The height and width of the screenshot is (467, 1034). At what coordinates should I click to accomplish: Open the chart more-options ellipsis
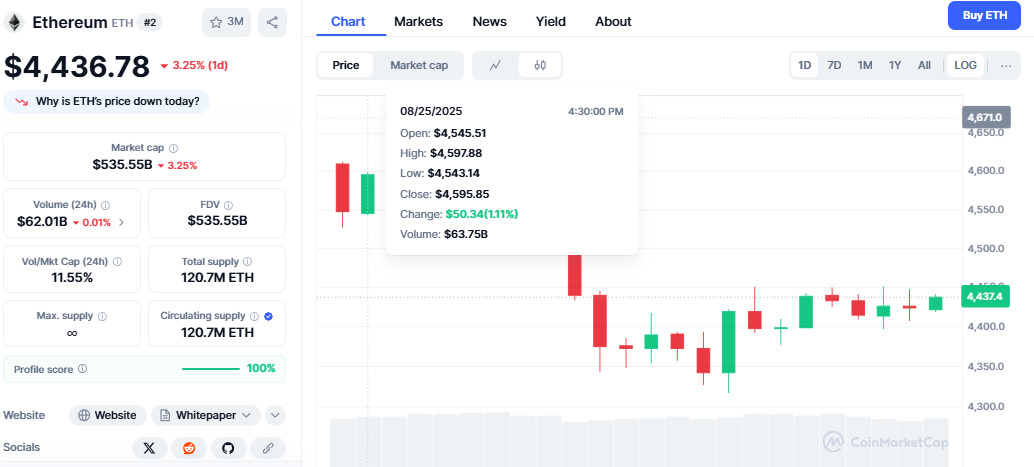pos(1006,65)
